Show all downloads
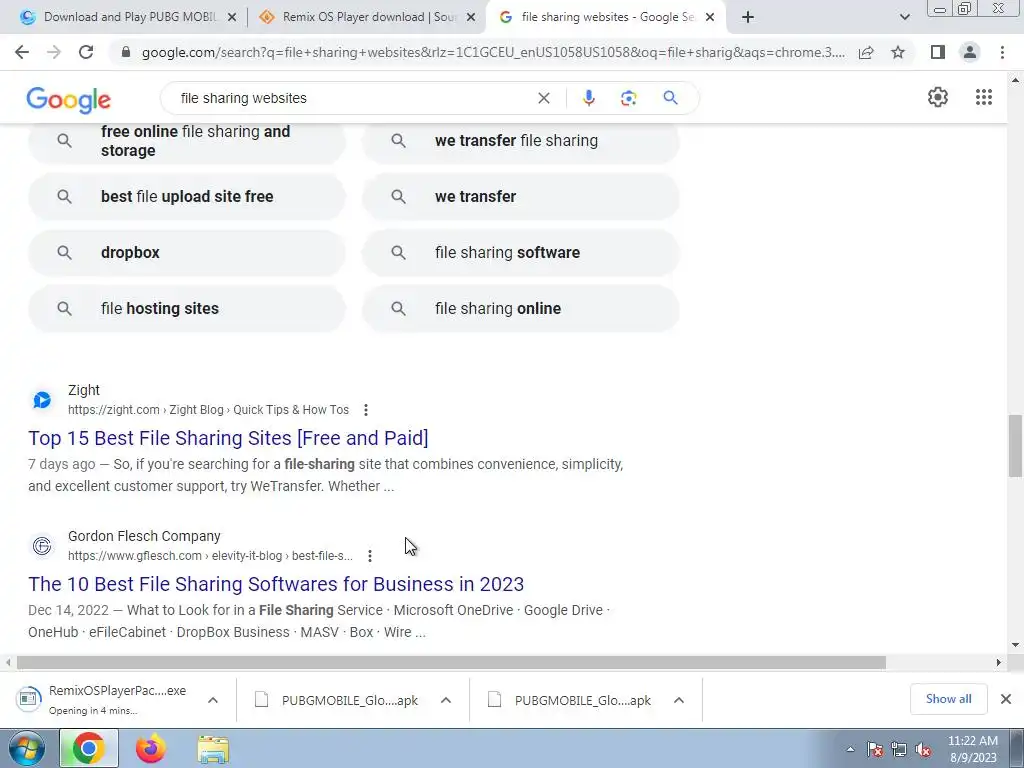 tap(948, 699)
